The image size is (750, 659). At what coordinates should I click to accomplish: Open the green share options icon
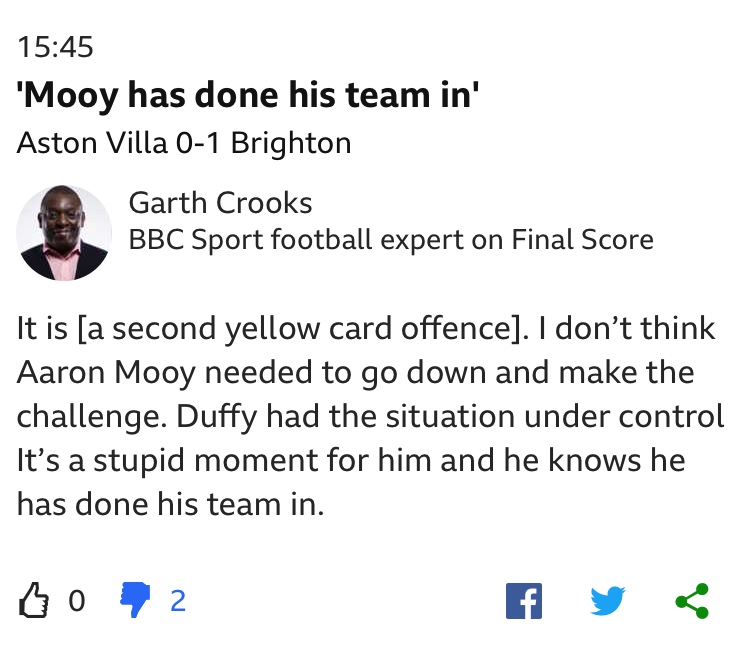point(692,601)
